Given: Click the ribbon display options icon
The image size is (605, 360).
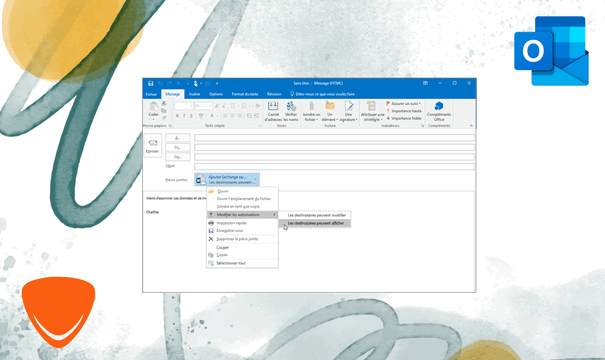Looking at the screenshot, I should point(425,83).
